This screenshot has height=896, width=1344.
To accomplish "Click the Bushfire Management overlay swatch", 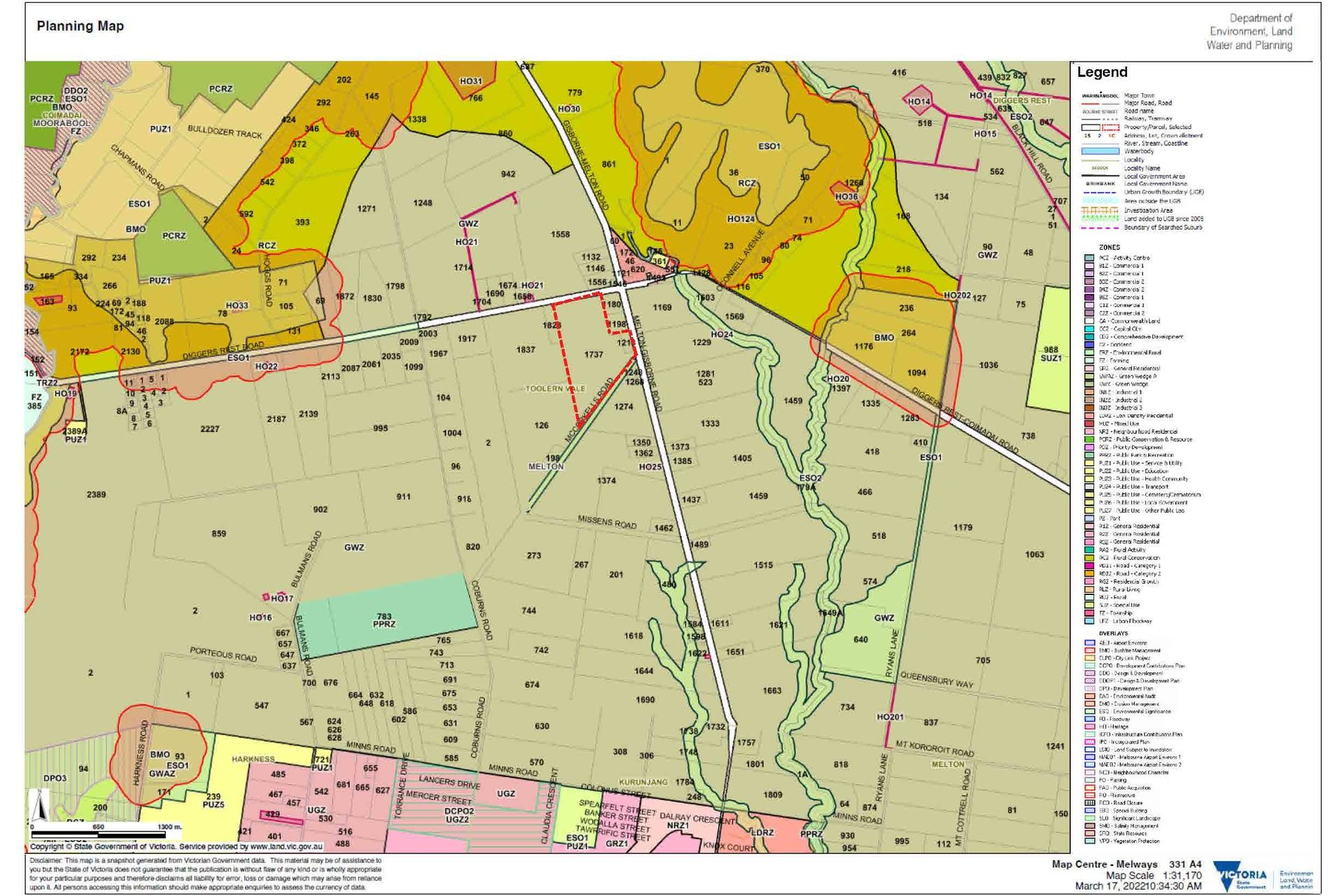I will pyautogui.click(x=1090, y=650).
